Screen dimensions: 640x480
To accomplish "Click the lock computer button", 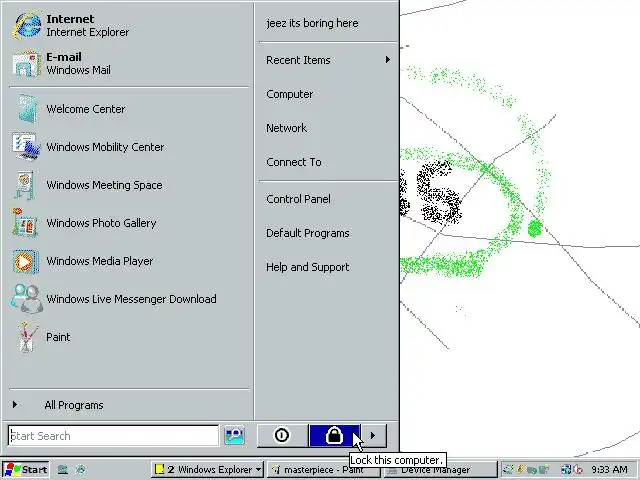I will [x=334, y=435].
